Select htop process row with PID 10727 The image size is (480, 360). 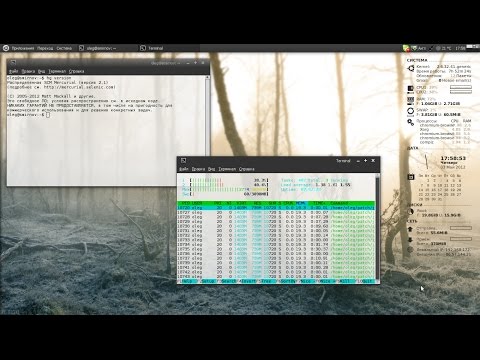(x=276, y=212)
